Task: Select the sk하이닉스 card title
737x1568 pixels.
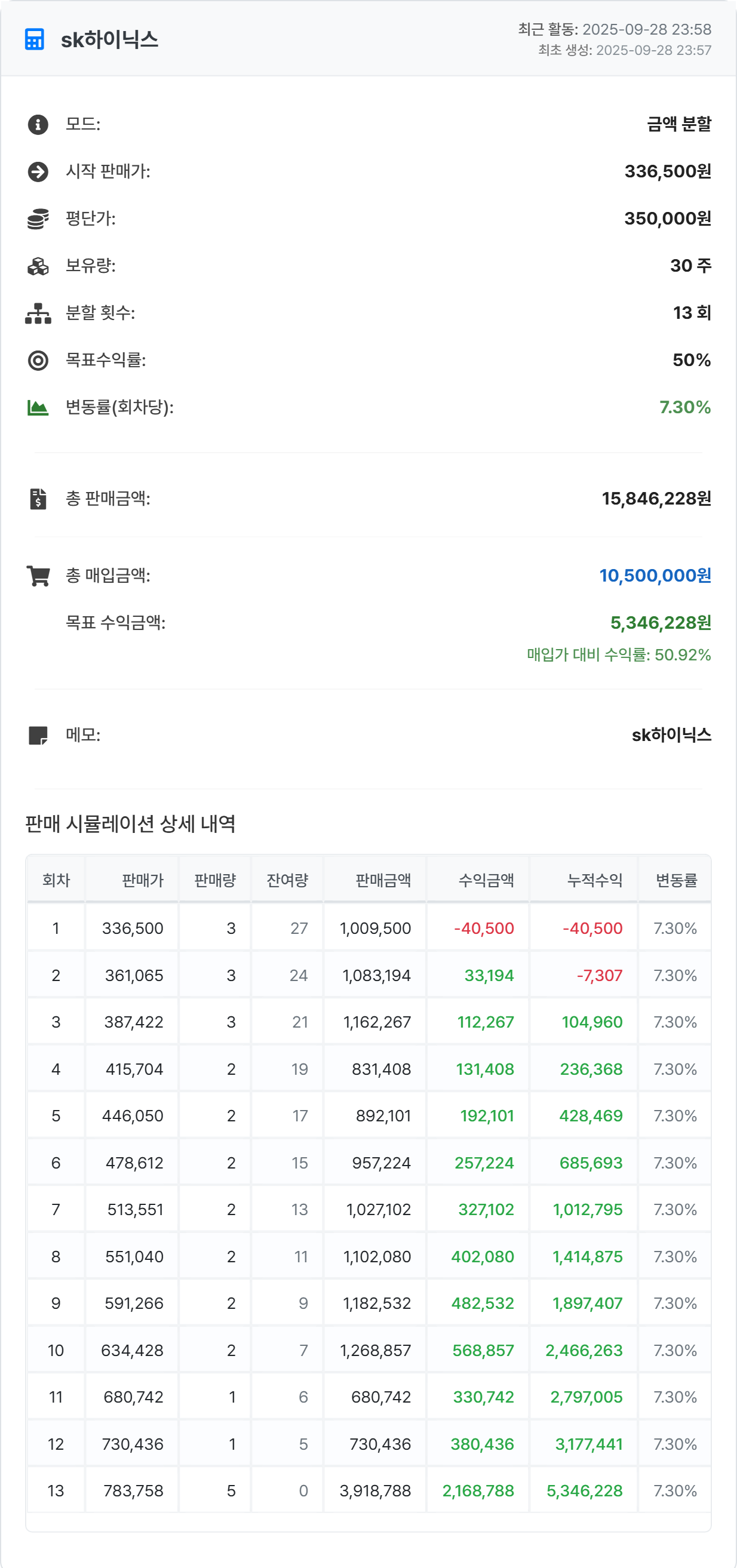Action: click(109, 39)
